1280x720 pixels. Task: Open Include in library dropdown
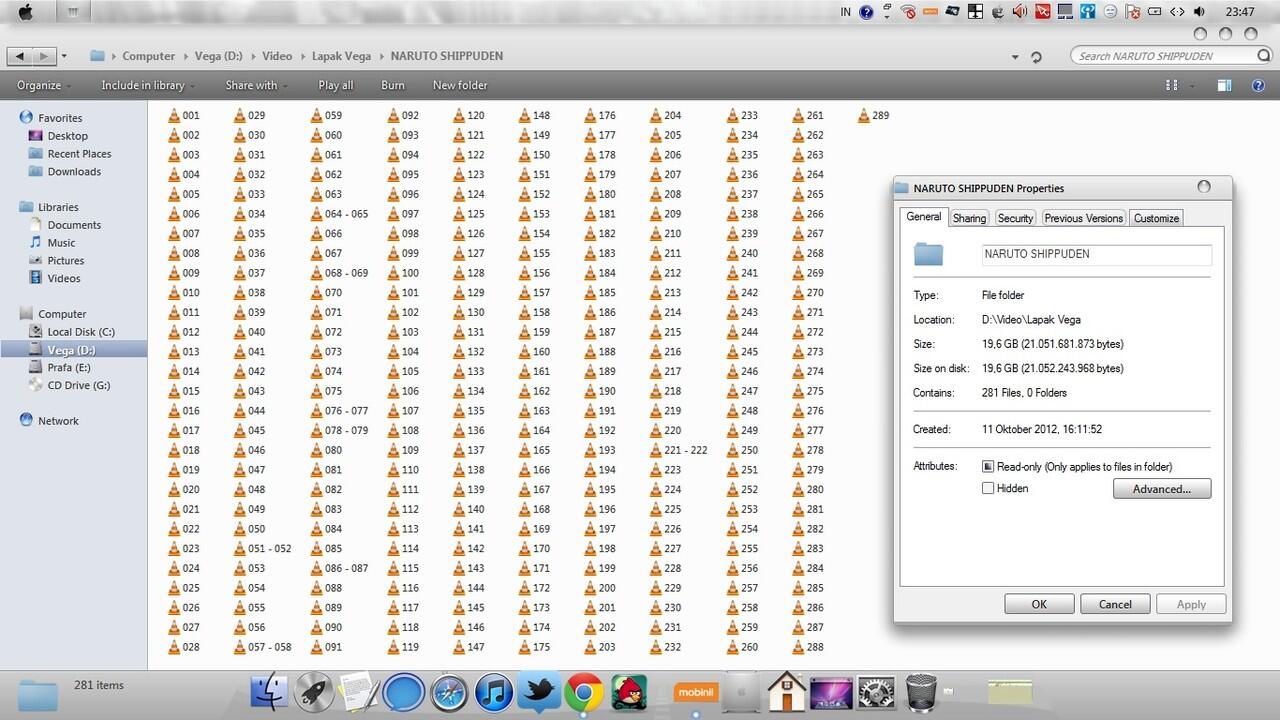(147, 85)
